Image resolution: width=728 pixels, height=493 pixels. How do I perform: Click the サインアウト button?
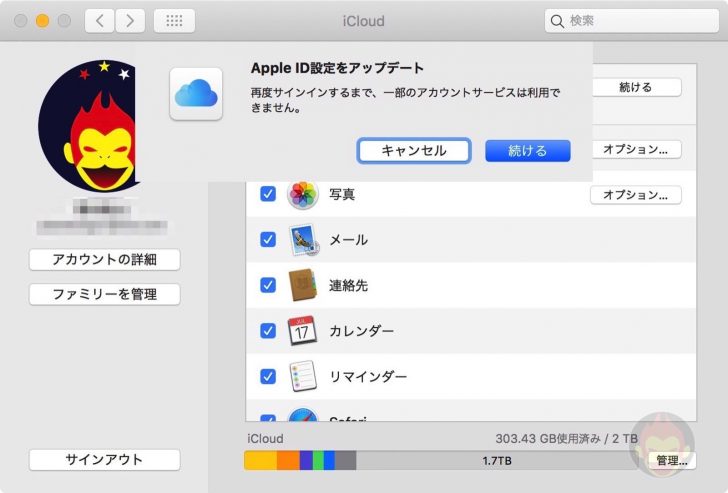(104, 460)
